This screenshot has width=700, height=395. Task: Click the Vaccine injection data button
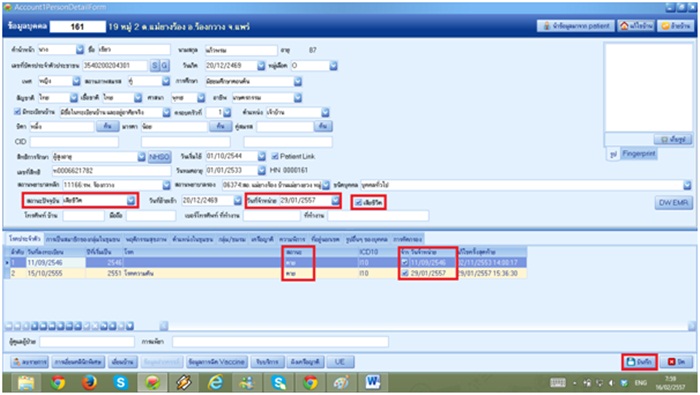(x=216, y=362)
